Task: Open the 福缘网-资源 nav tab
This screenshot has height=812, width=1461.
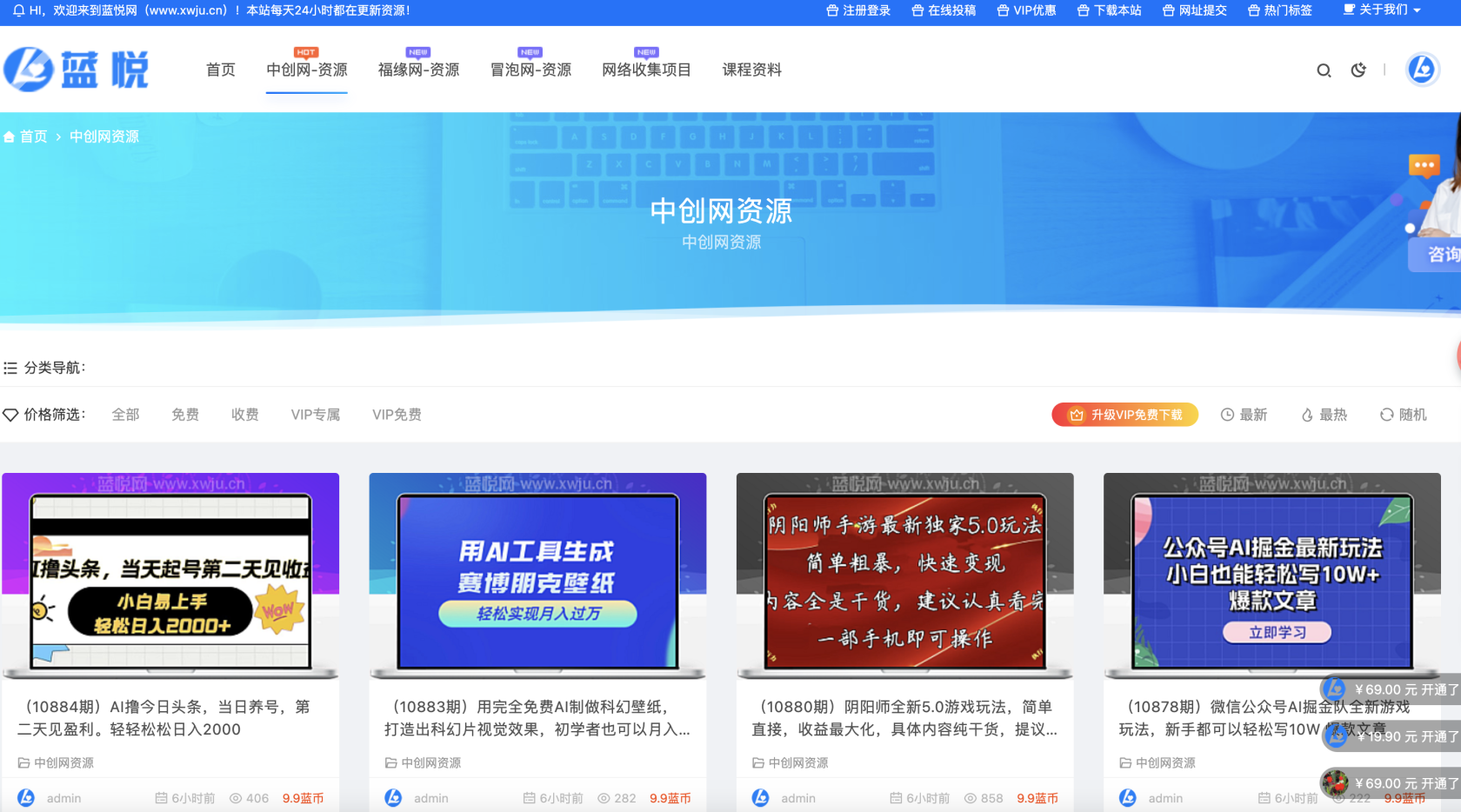Action: (x=418, y=70)
